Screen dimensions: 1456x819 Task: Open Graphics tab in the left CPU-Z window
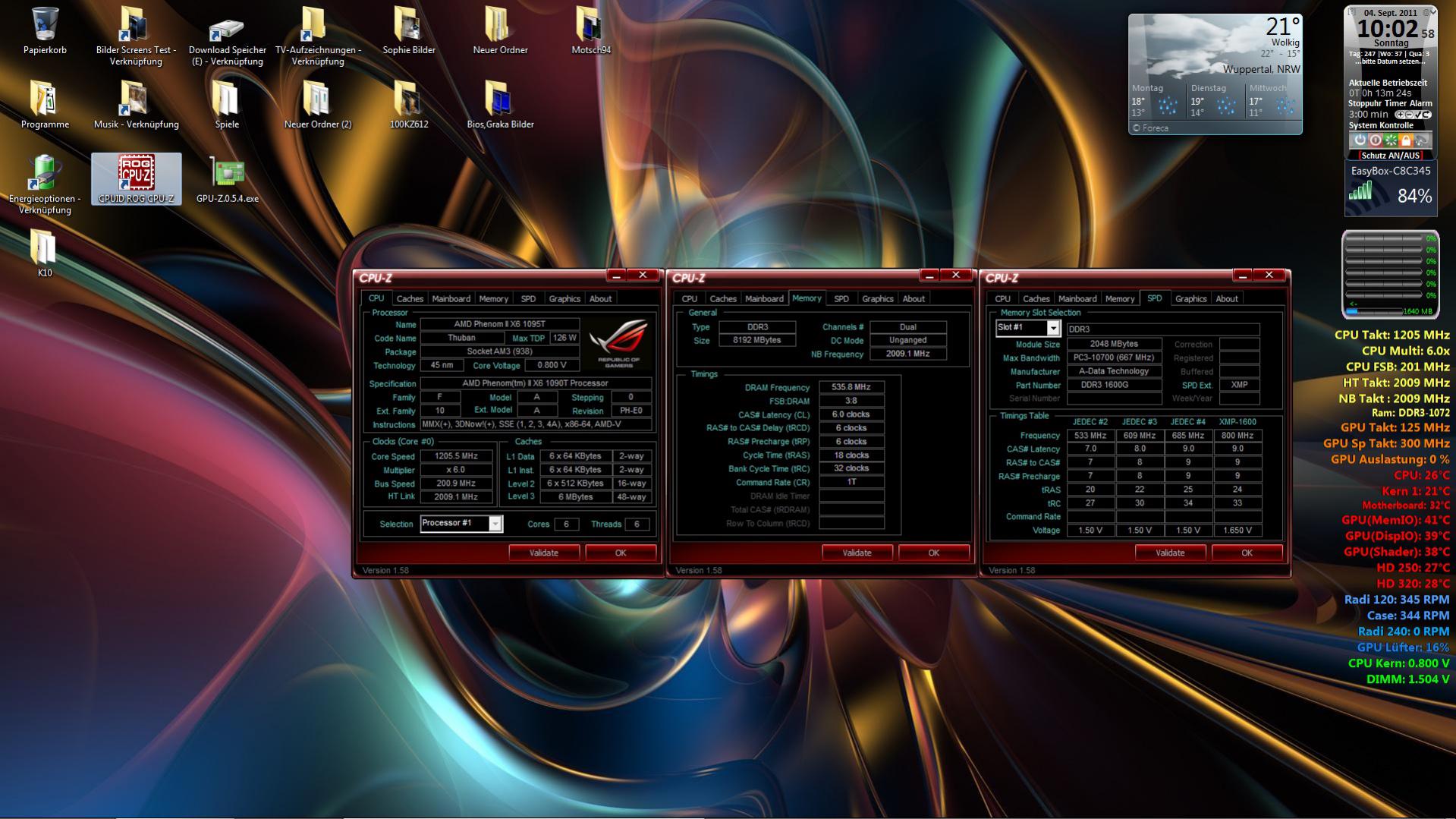[564, 299]
